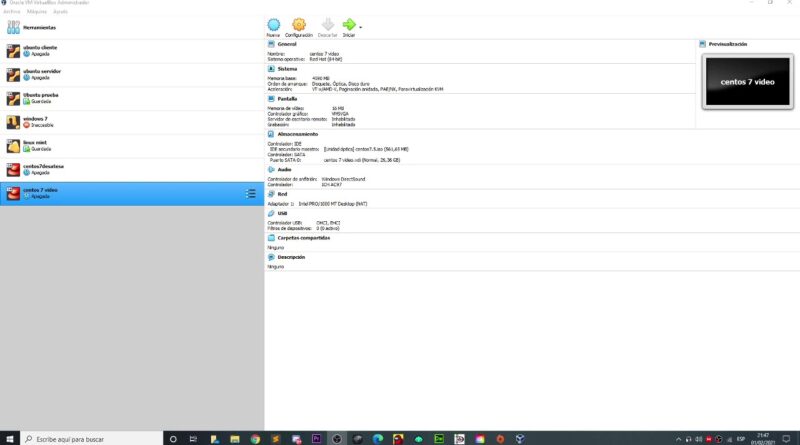Click the ubuntu cliente VM icon
This screenshot has width=800, height=445.
[x=13, y=51]
